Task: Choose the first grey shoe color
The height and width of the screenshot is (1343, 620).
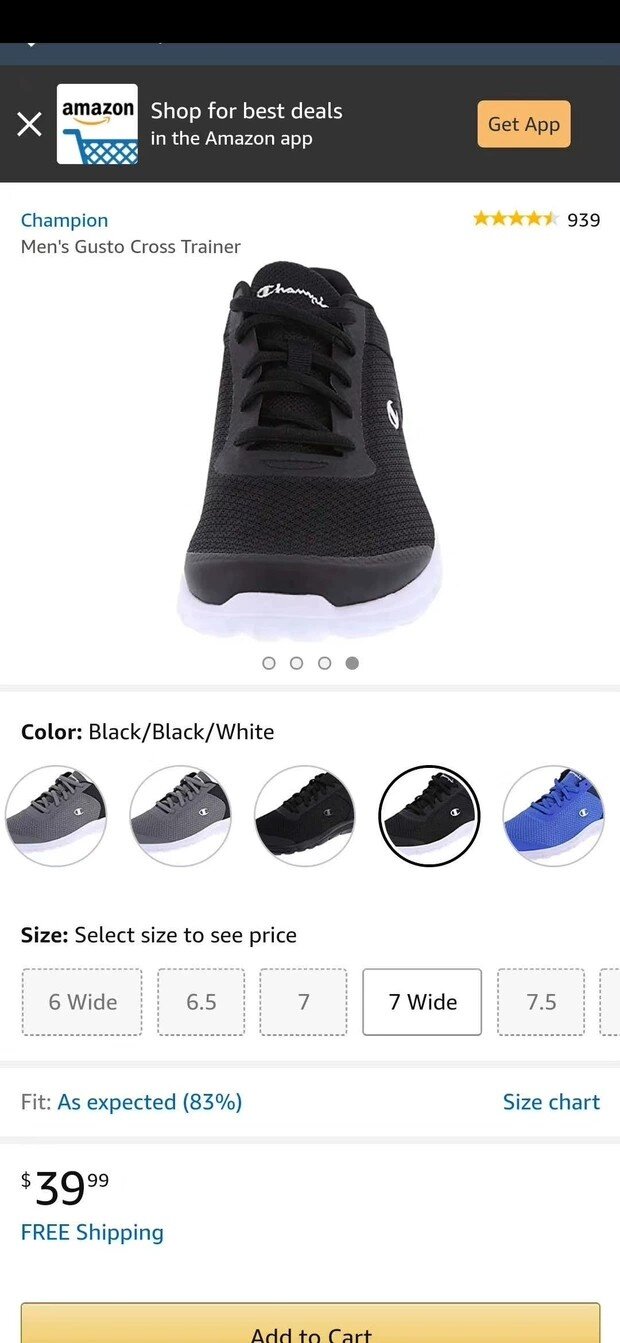Action: [56, 816]
